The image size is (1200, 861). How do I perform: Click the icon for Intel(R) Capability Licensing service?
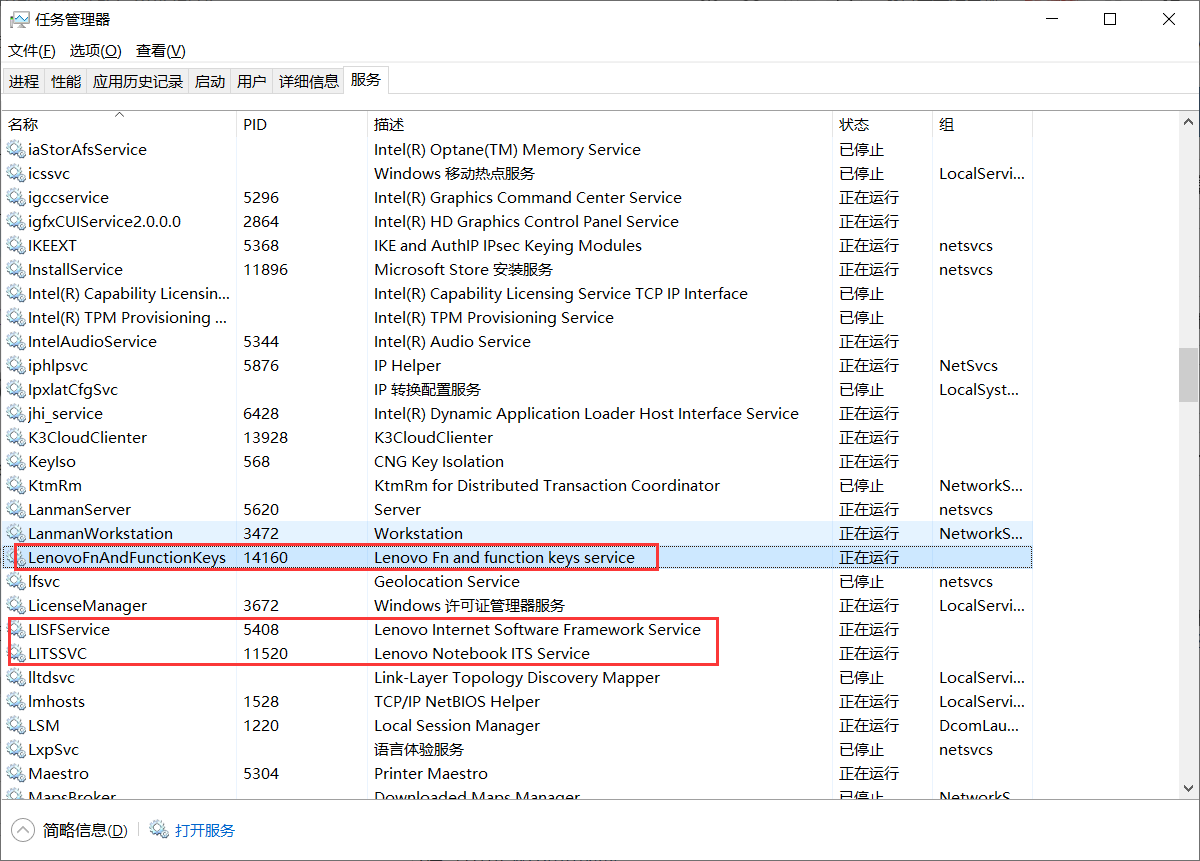[16, 294]
